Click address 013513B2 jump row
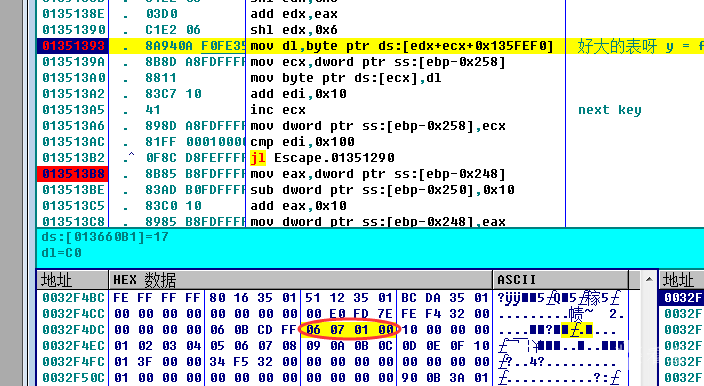 [x=73, y=158]
